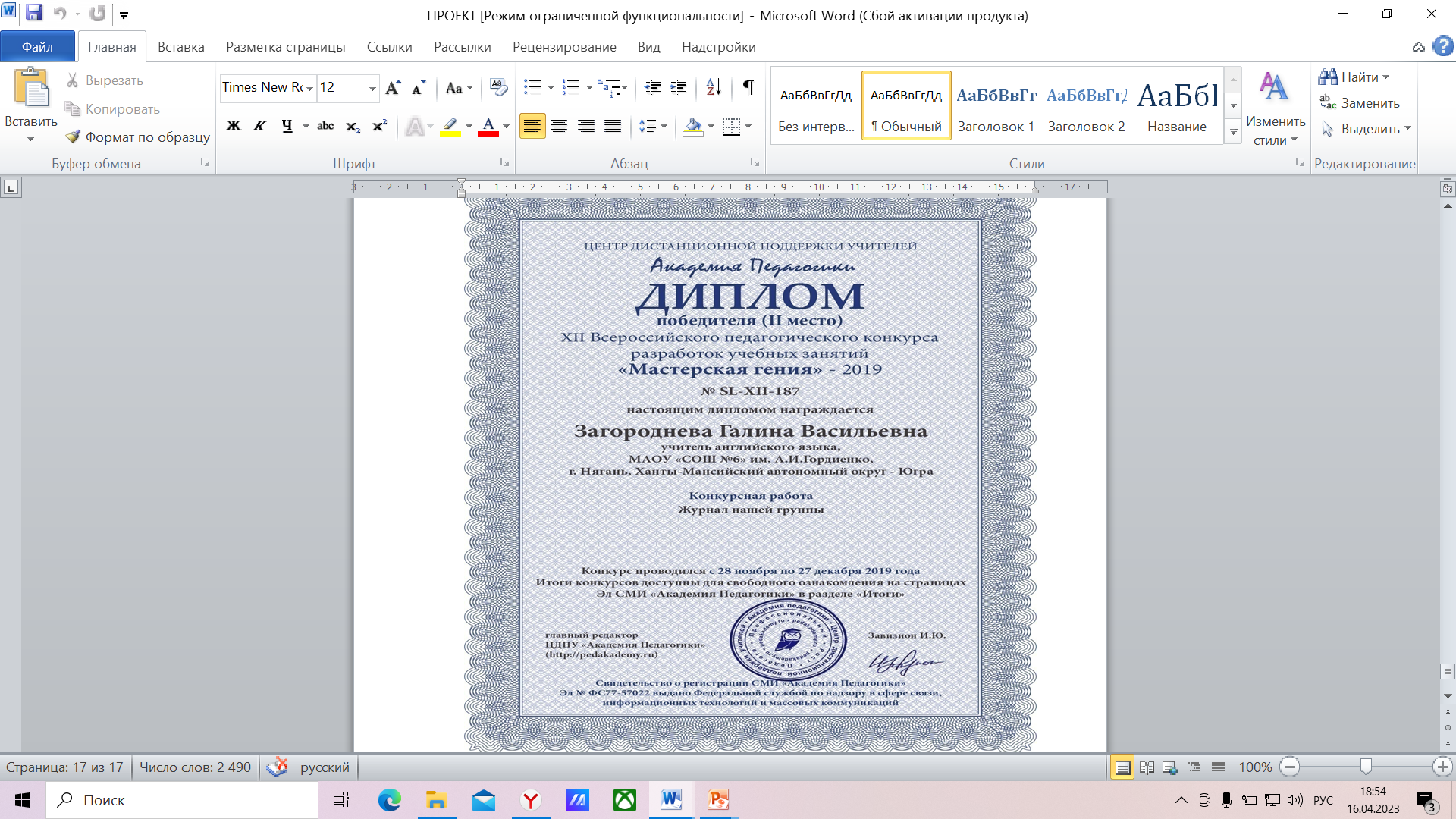The image size is (1456, 819).
Task: Start a bulleted list
Action: tap(532, 88)
